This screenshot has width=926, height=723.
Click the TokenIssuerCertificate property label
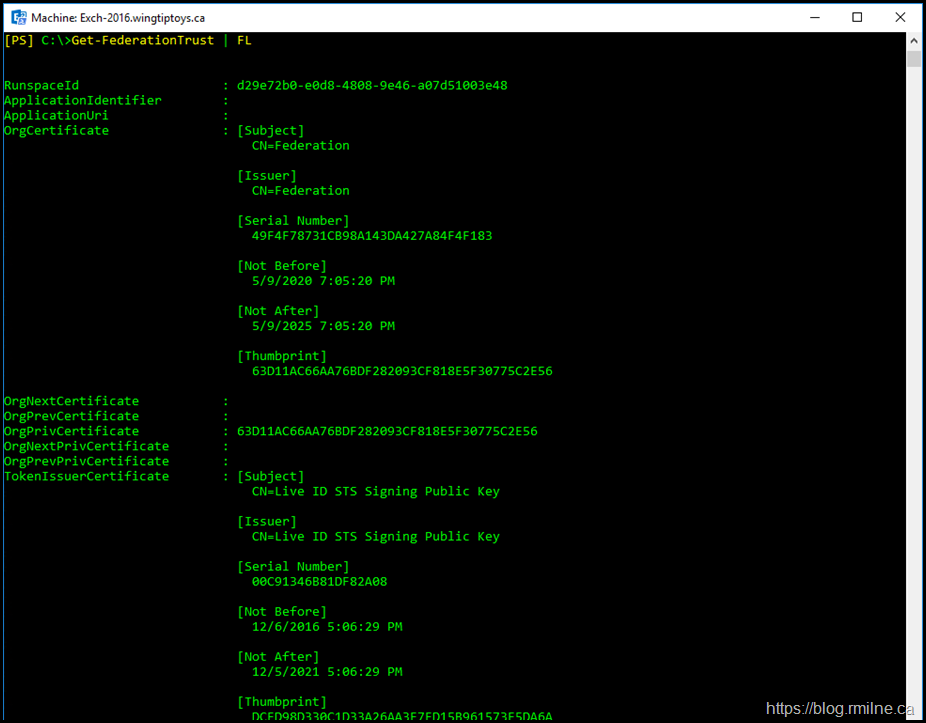(x=86, y=476)
